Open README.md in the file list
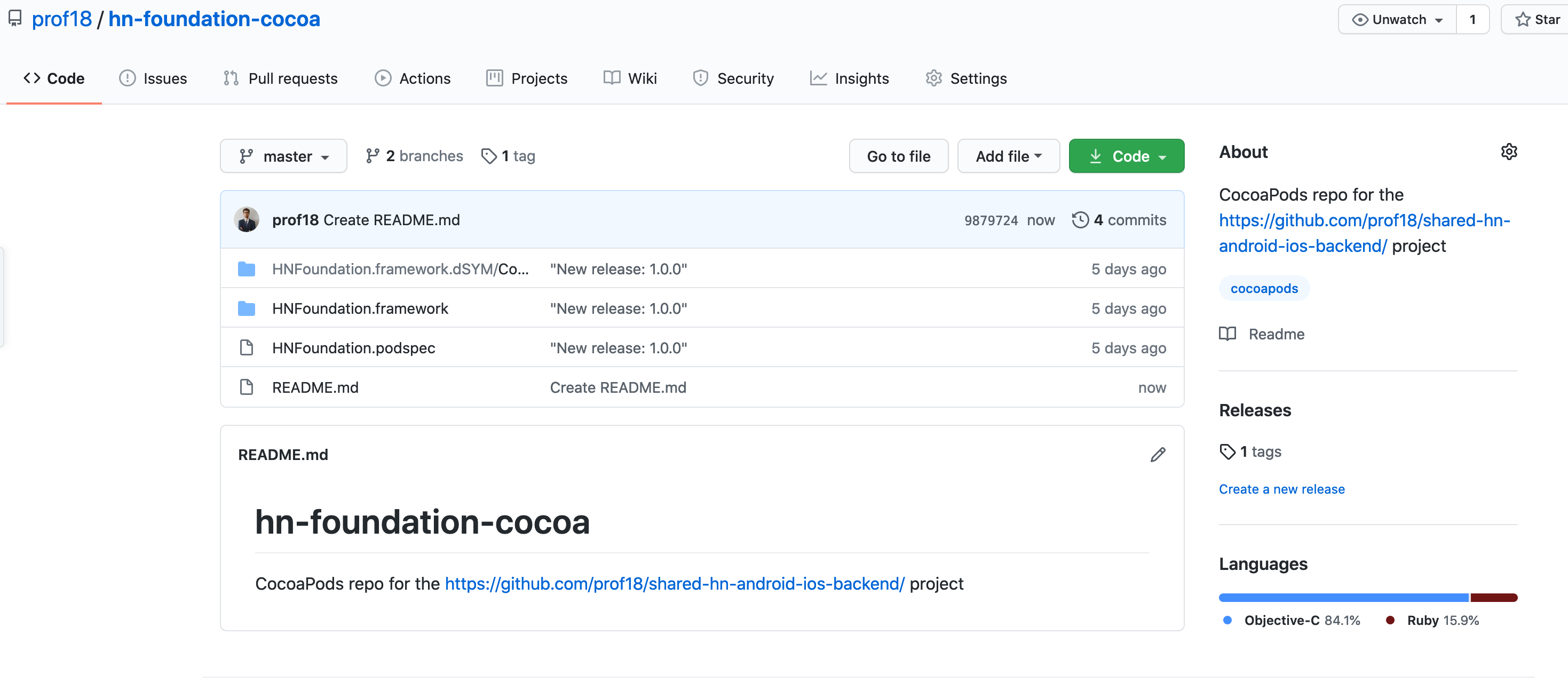1568x682 pixels. [x=315, y=387]
